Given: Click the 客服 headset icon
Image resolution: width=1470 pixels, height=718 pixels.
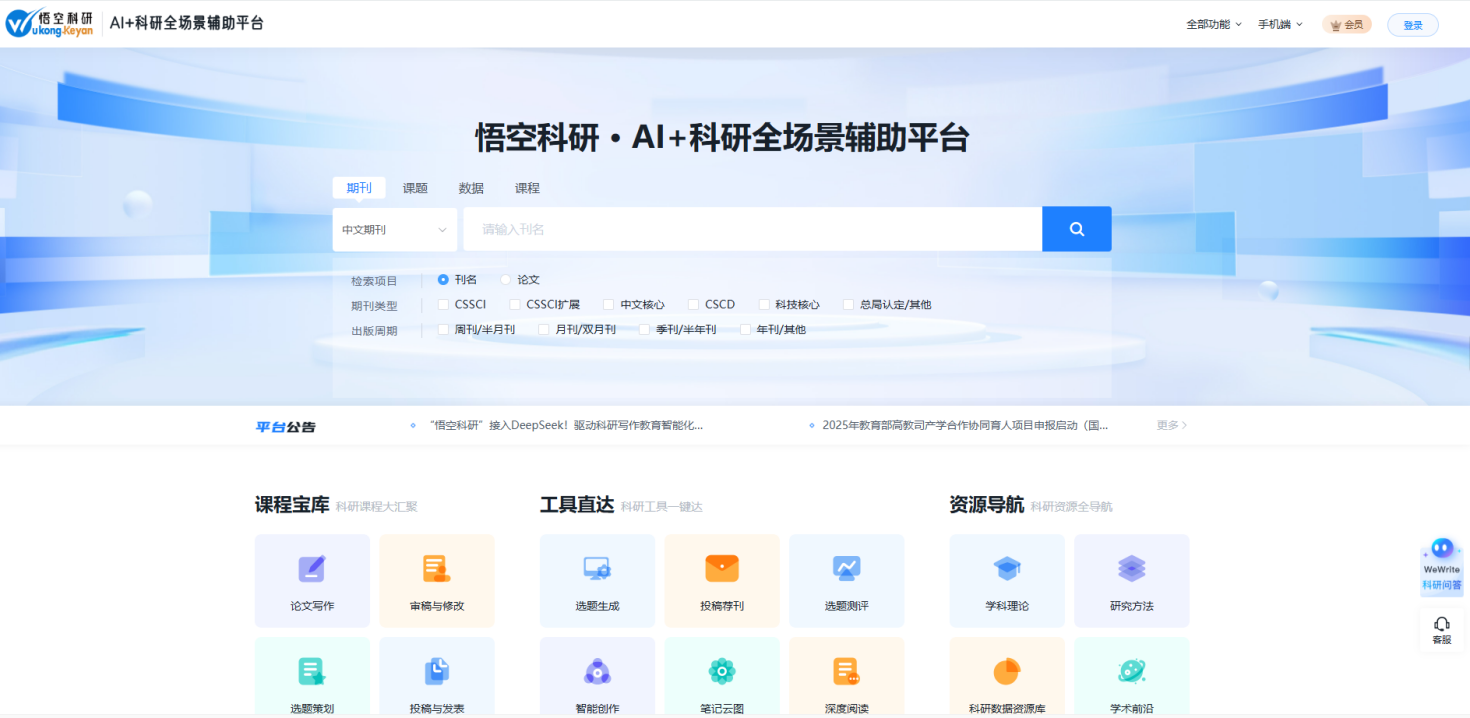Looking at the screenshot, I should [1441, 625].
